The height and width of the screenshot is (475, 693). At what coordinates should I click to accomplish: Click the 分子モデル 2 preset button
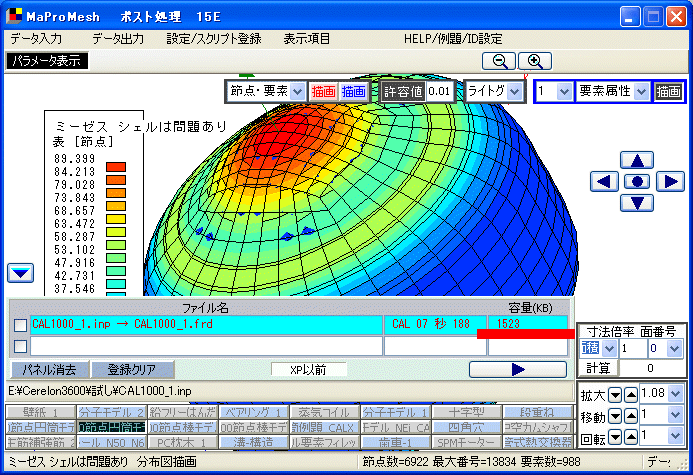(x=111, y=412)
